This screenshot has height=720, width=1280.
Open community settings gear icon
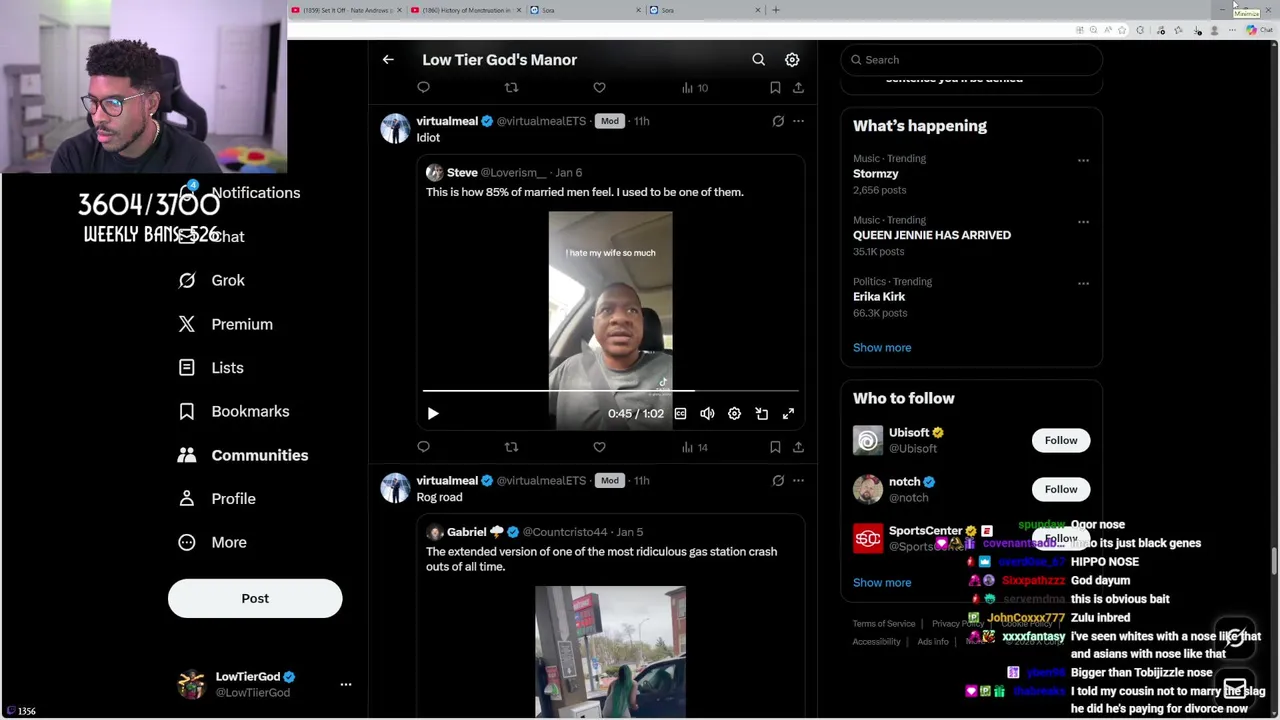[x=792, y=60]
